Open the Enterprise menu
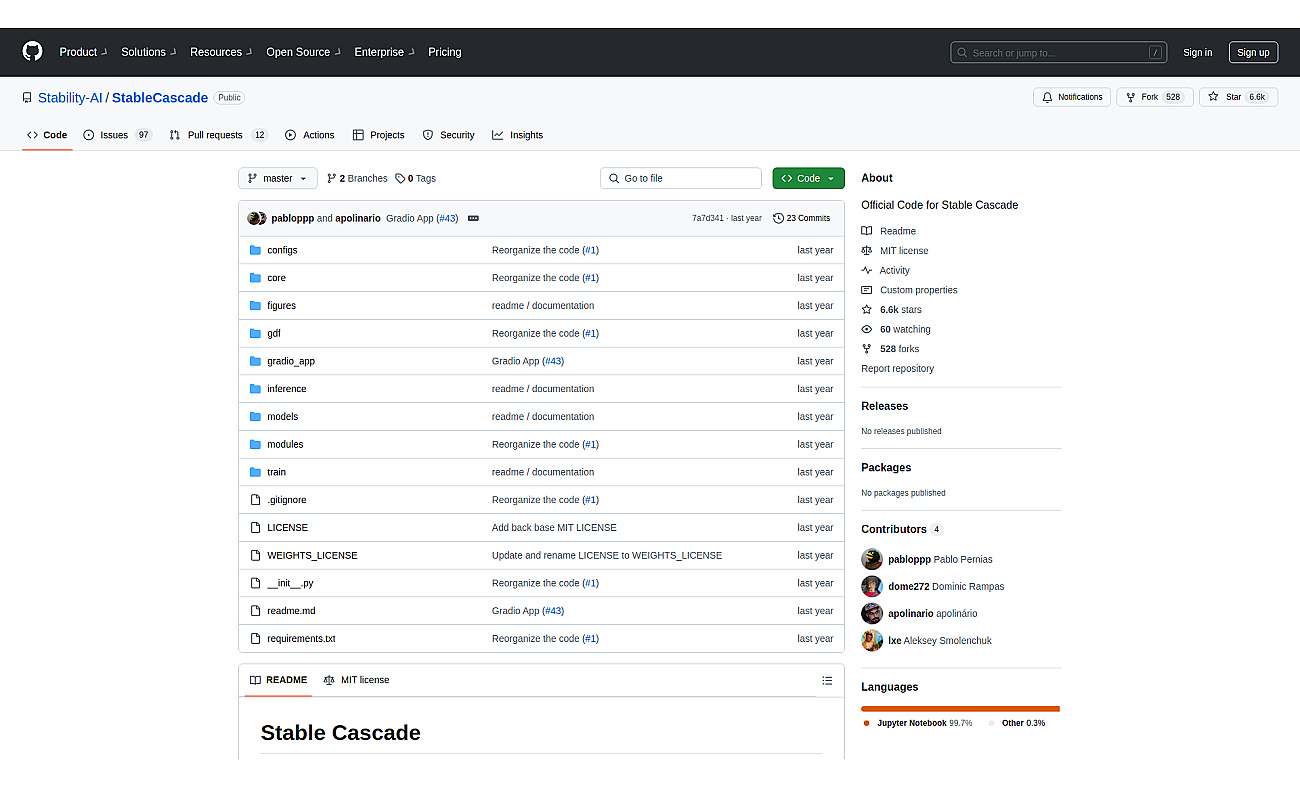This screenshot has height=788, width=1300. click(x=384, y=52)
